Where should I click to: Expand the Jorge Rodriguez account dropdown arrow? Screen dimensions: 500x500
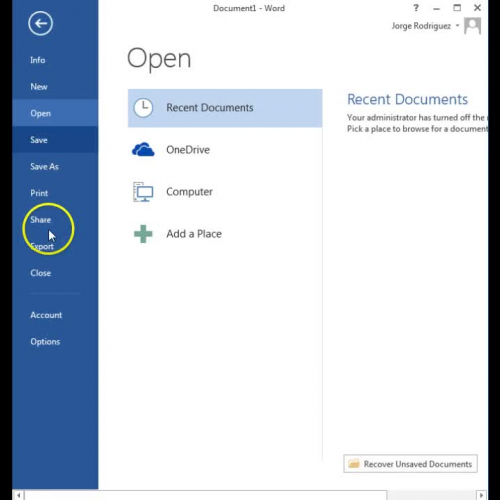tap(458, 26)
